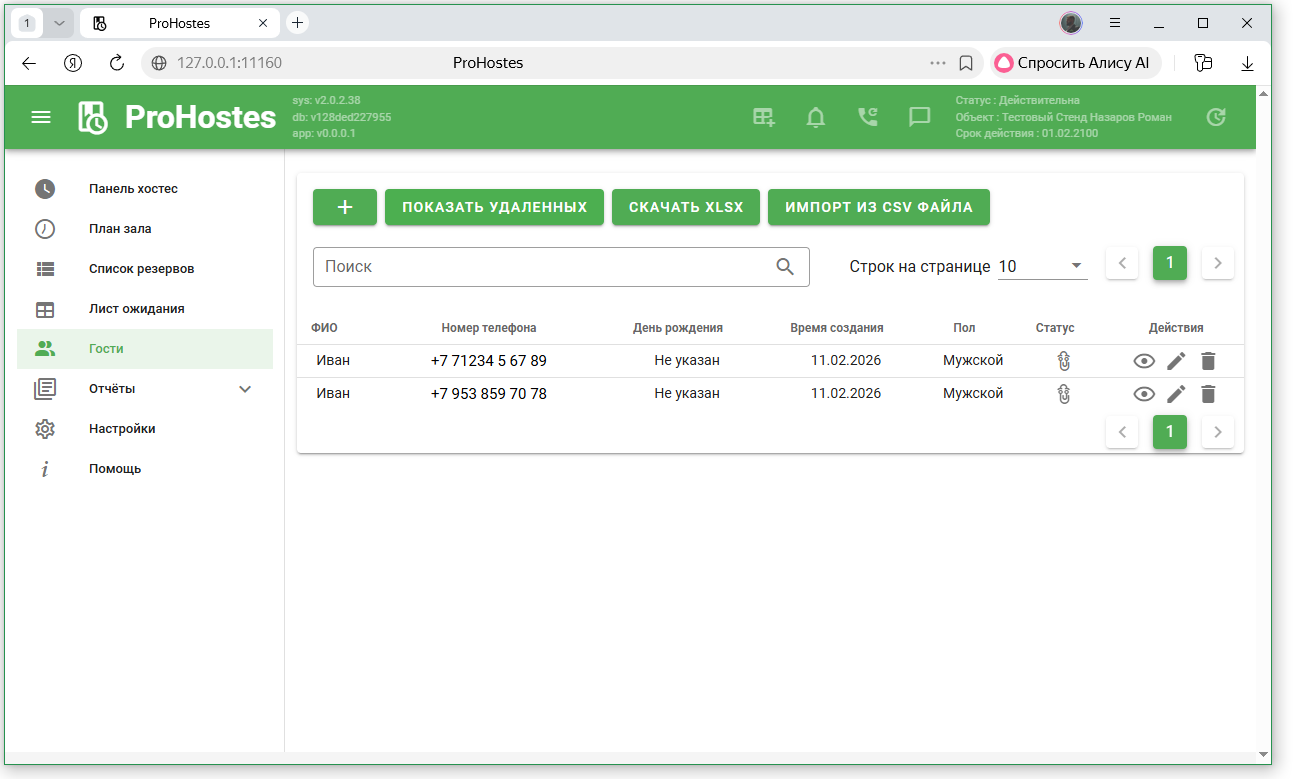
Task: Delete the guest with phone +7 71234 5 67 89
Action: 1208,361
